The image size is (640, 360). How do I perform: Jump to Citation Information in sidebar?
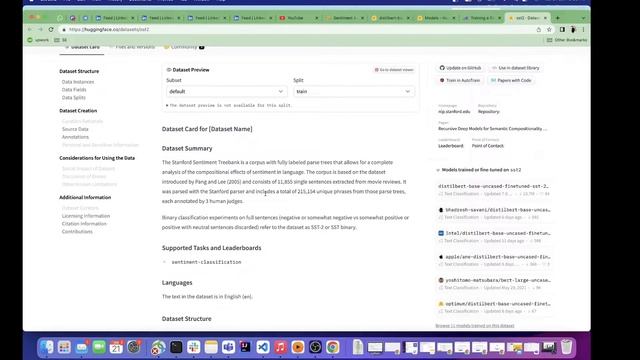[84, 224]
